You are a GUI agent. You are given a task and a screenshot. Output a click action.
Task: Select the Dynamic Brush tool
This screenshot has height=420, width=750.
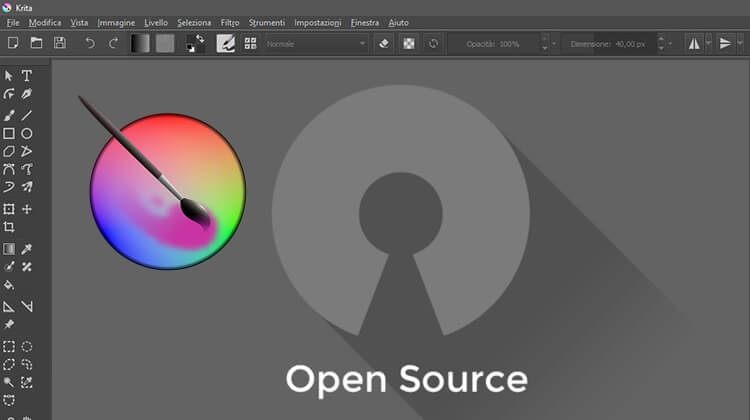9,187
